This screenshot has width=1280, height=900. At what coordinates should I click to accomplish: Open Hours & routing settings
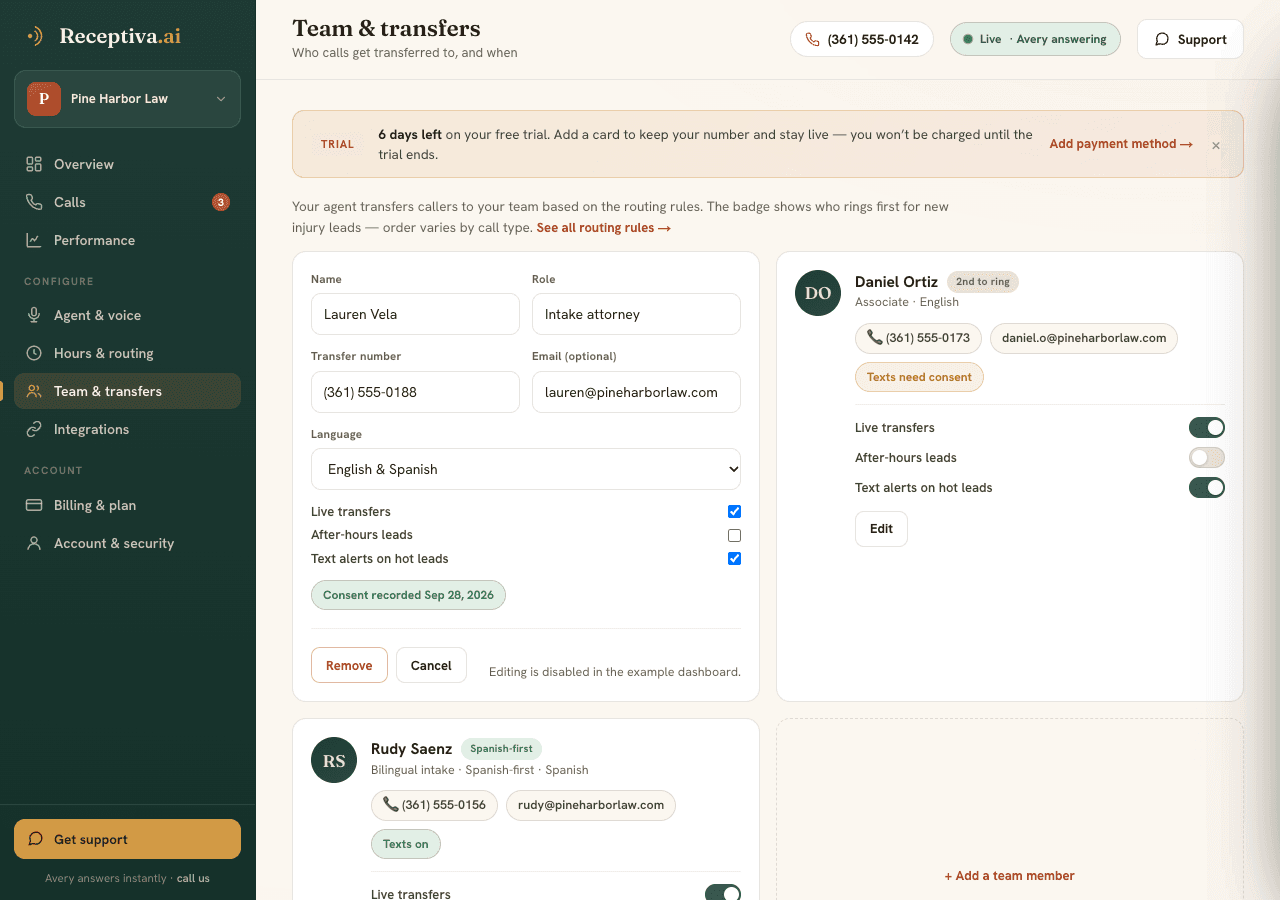click(x=127, y=353)
